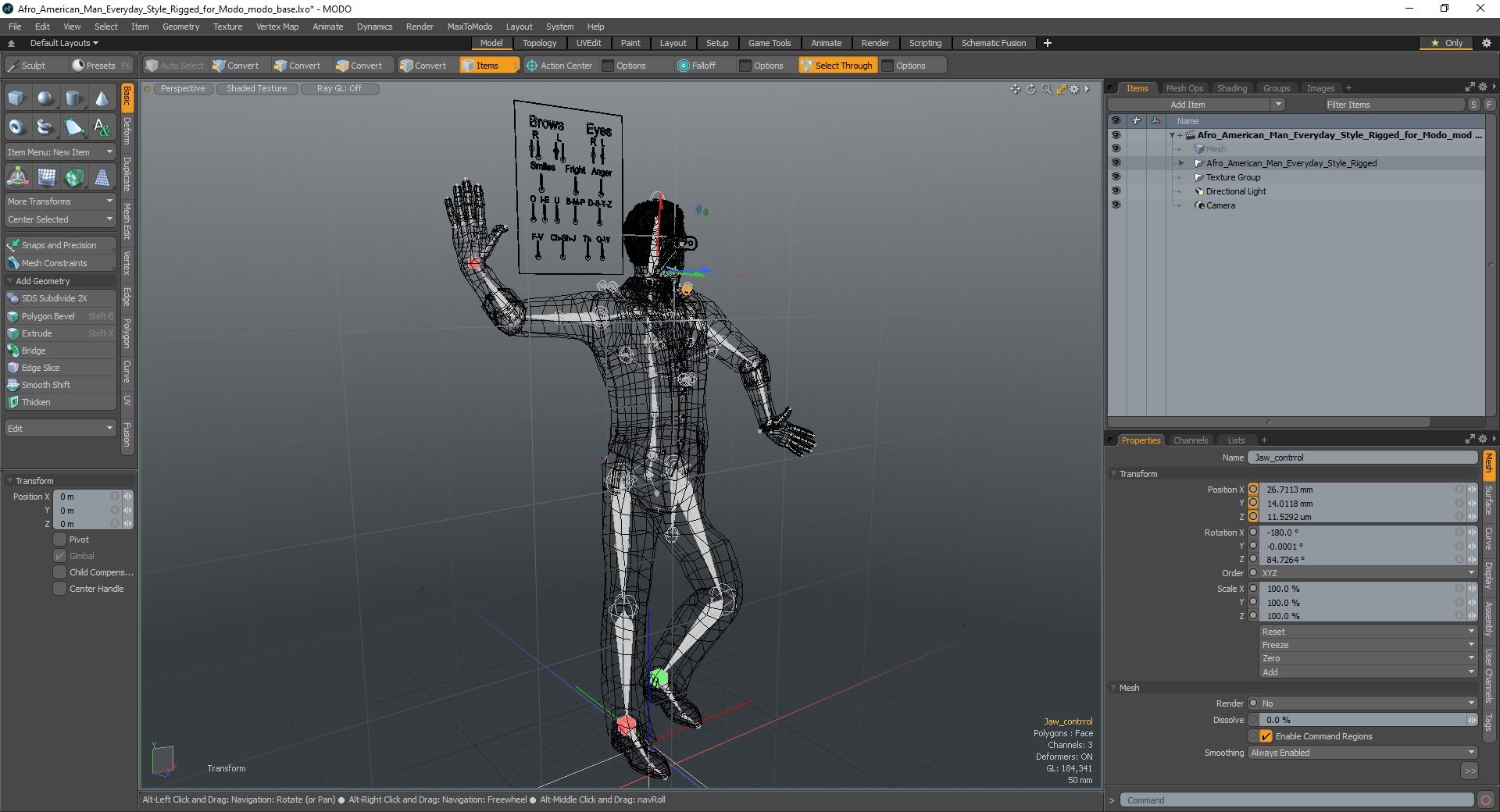Enable the Child Compensation checkbox
This screenshot has width=1500, height=812.
tap(60, 572)
